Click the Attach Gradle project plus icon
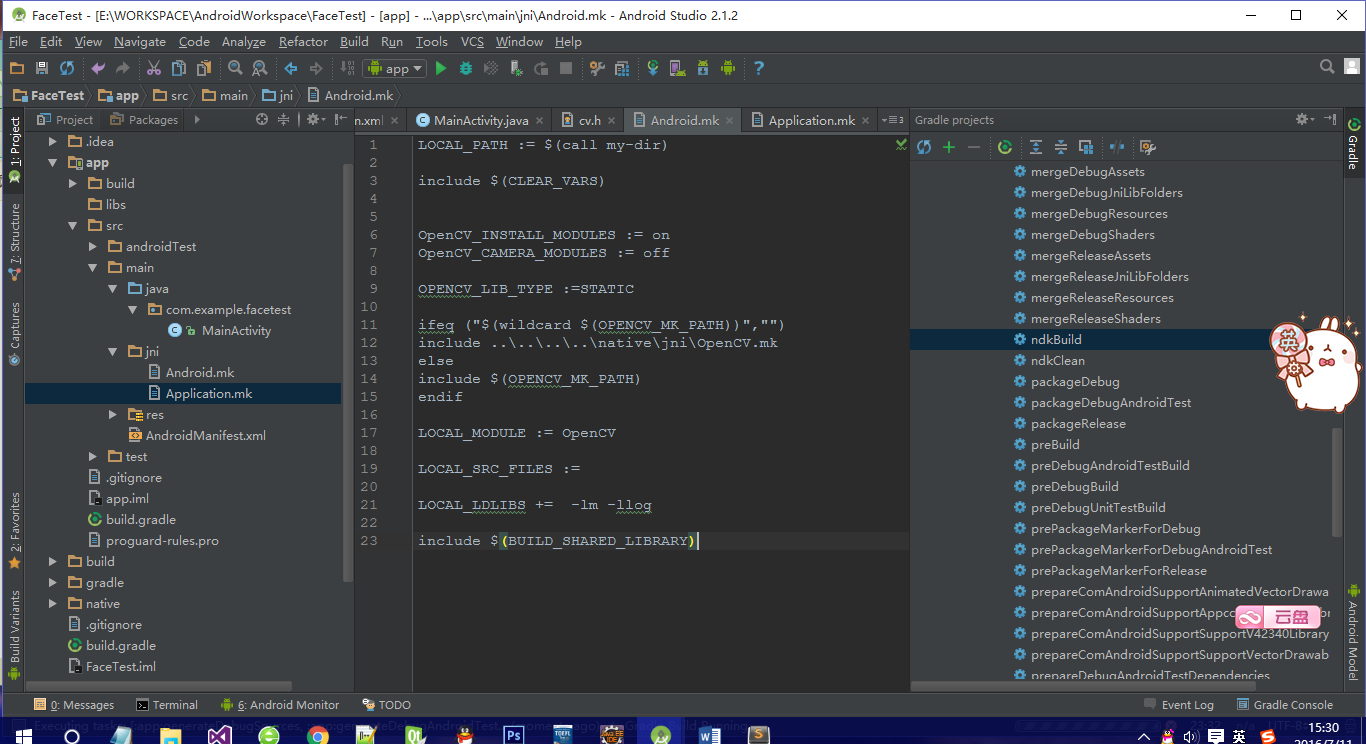 949,147
